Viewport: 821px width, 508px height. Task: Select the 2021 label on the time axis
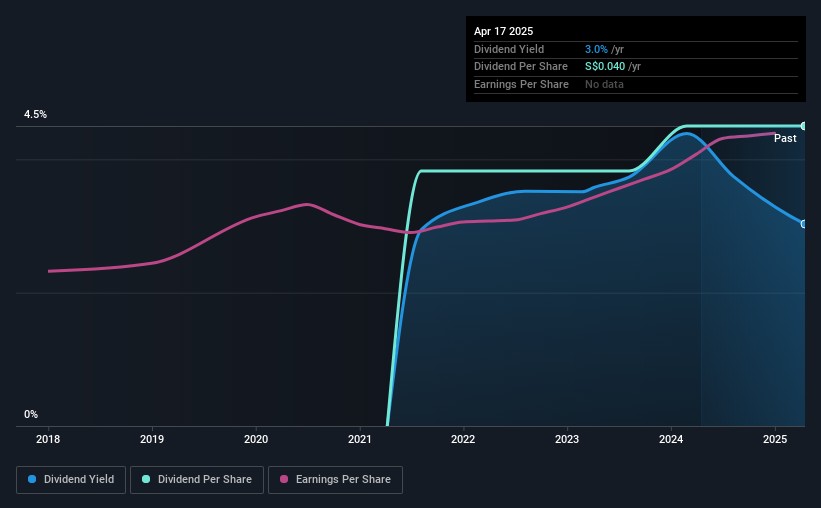pos(360,438)
